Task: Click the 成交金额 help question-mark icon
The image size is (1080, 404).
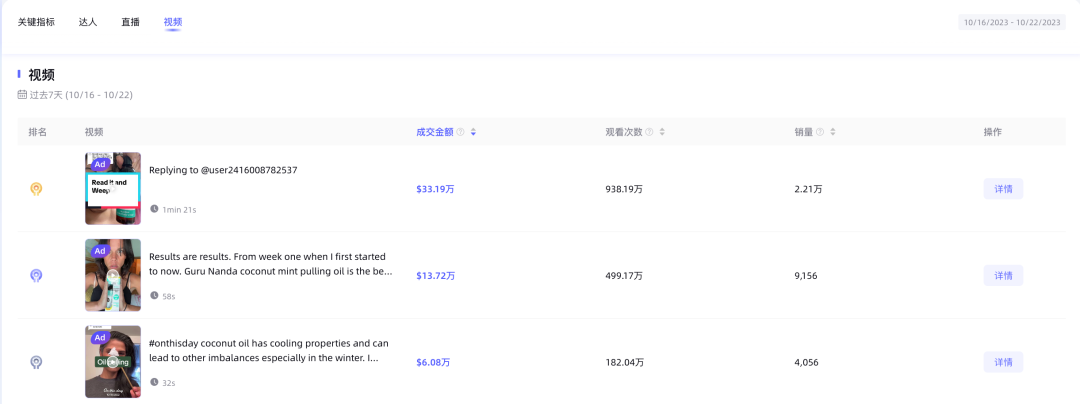Action: click(461, 132)
